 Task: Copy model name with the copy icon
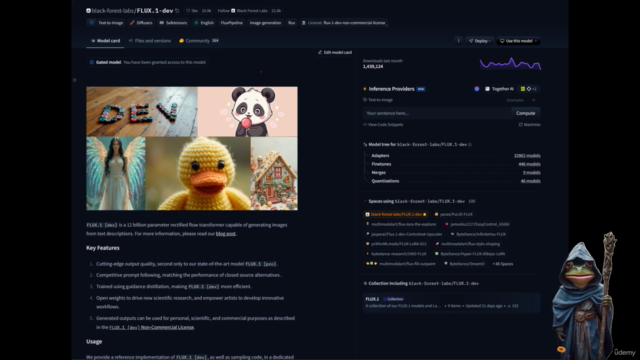177,11
